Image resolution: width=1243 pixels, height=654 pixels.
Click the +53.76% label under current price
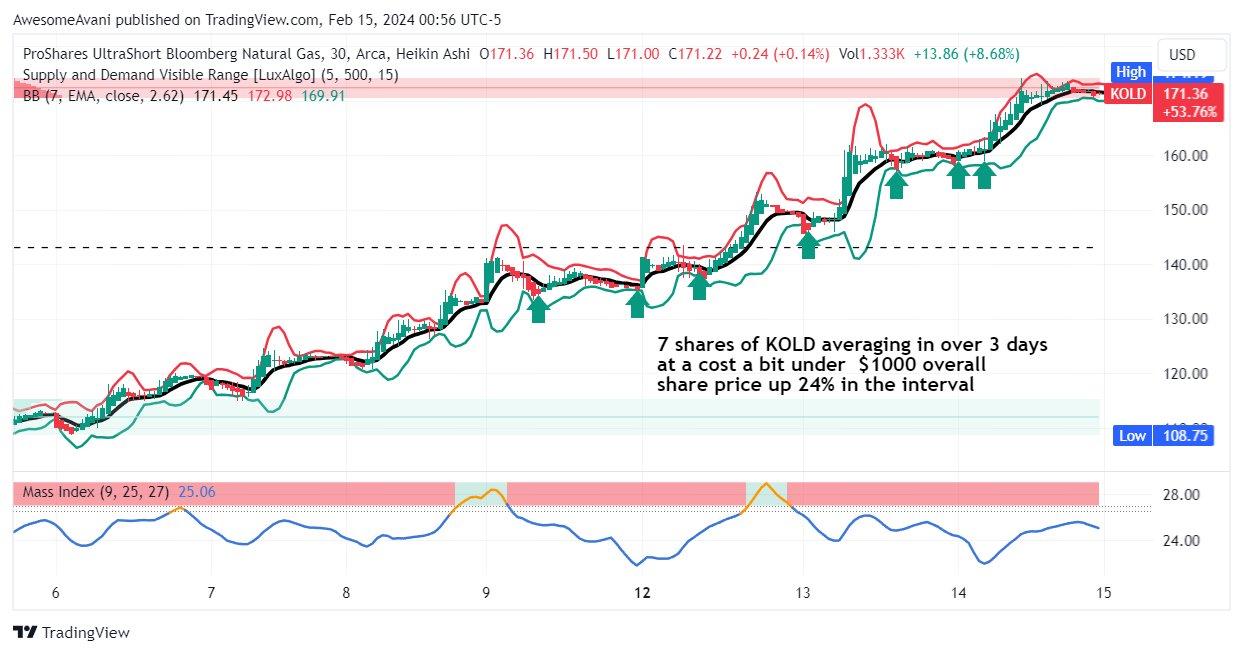pos(1187,112)
